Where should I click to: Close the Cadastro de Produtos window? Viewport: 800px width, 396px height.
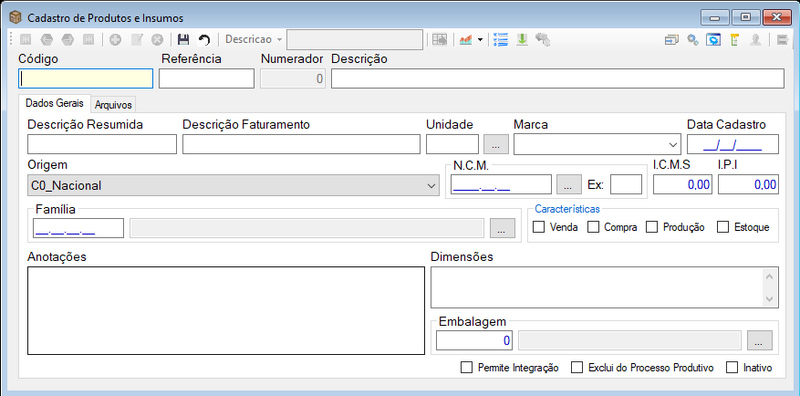click(x=777, y=18)
